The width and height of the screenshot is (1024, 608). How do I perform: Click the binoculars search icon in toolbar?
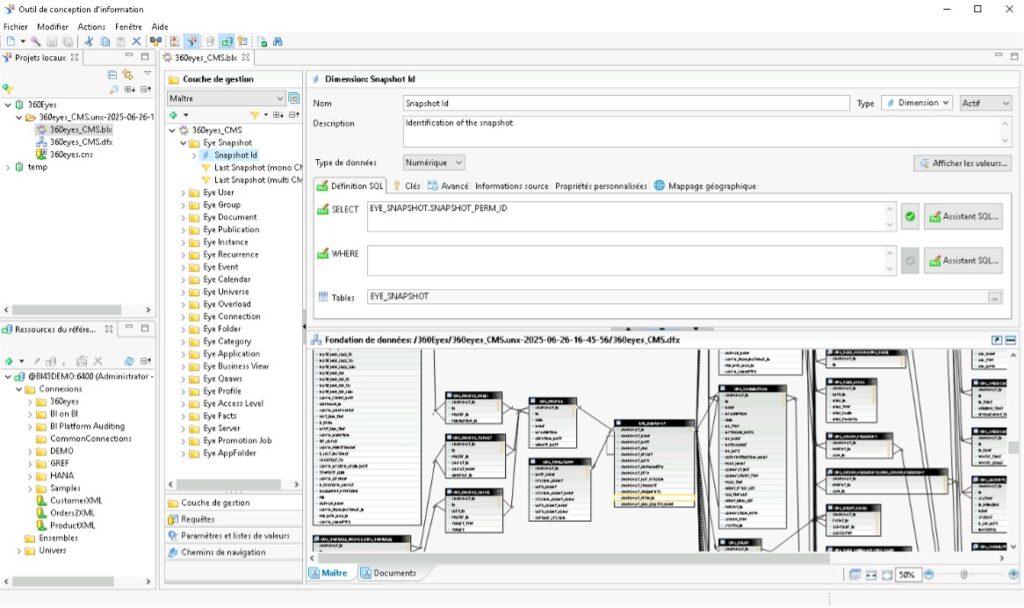(278, 42)
